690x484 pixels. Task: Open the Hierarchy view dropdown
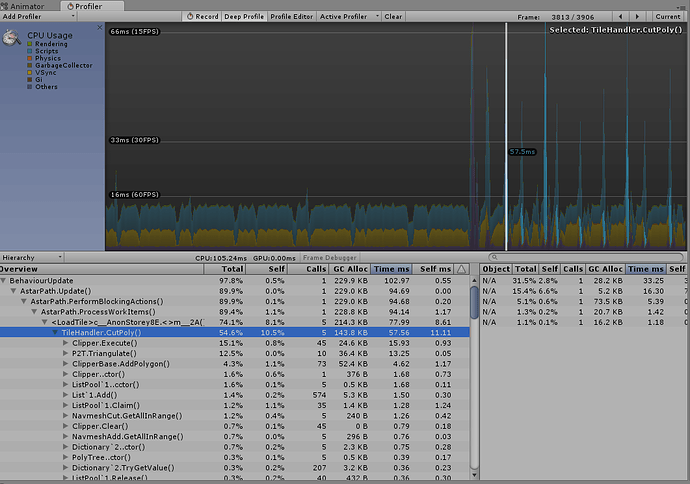coord(32,257)
